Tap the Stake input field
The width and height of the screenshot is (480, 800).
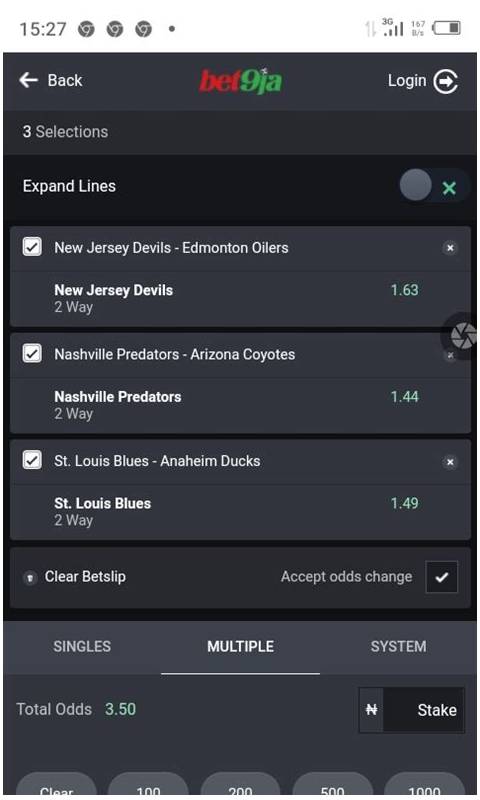pyautogui.click(x=424, y=710)
